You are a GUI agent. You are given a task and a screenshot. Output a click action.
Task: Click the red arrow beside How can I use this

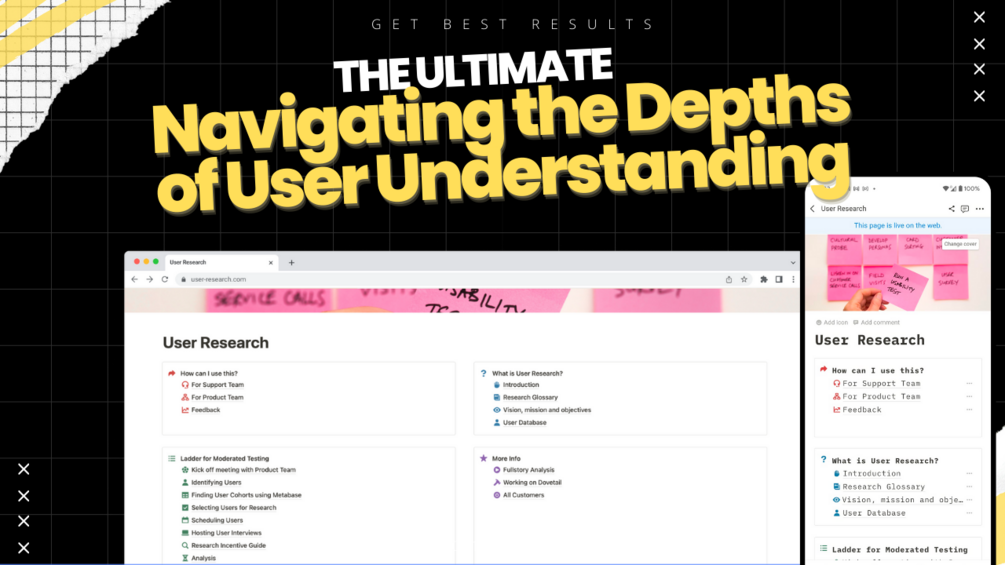point(172,373)
